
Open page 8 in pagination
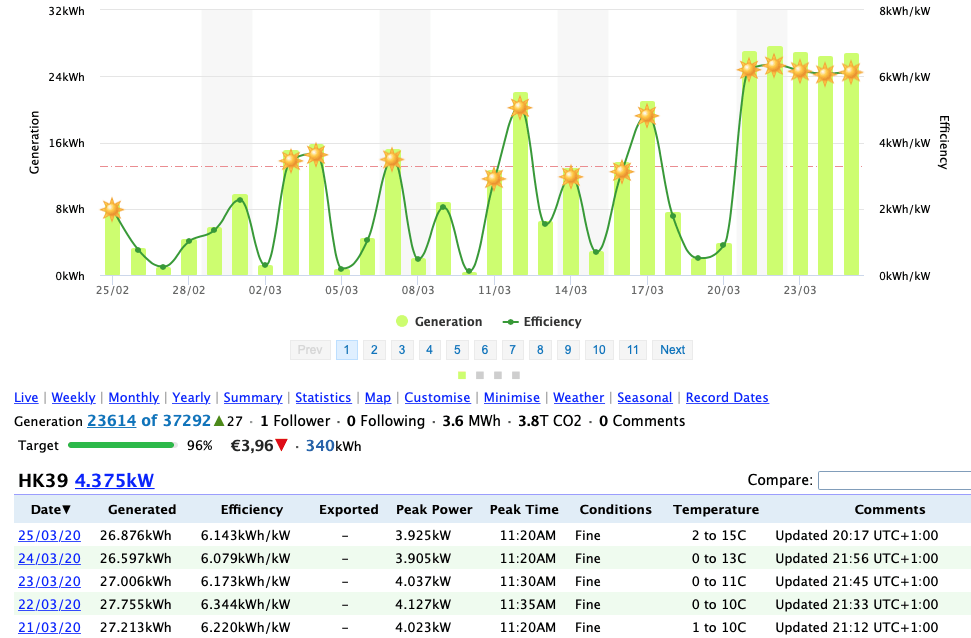coord(540,349)
